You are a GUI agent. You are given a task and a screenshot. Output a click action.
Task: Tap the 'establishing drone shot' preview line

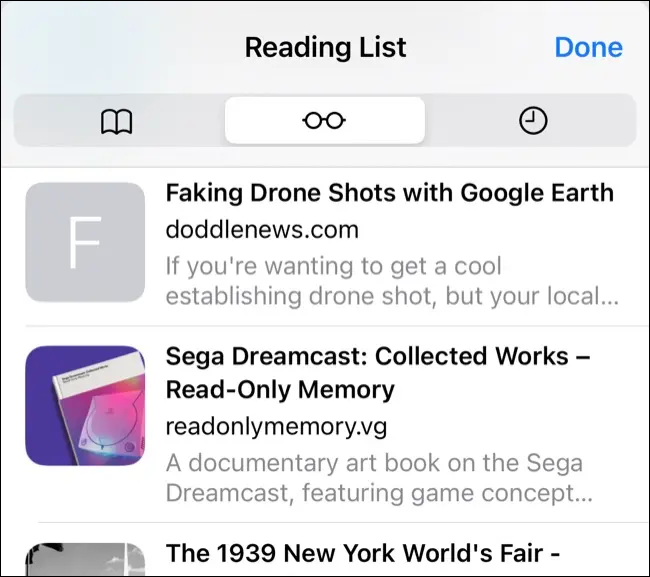tap(392, 296)
